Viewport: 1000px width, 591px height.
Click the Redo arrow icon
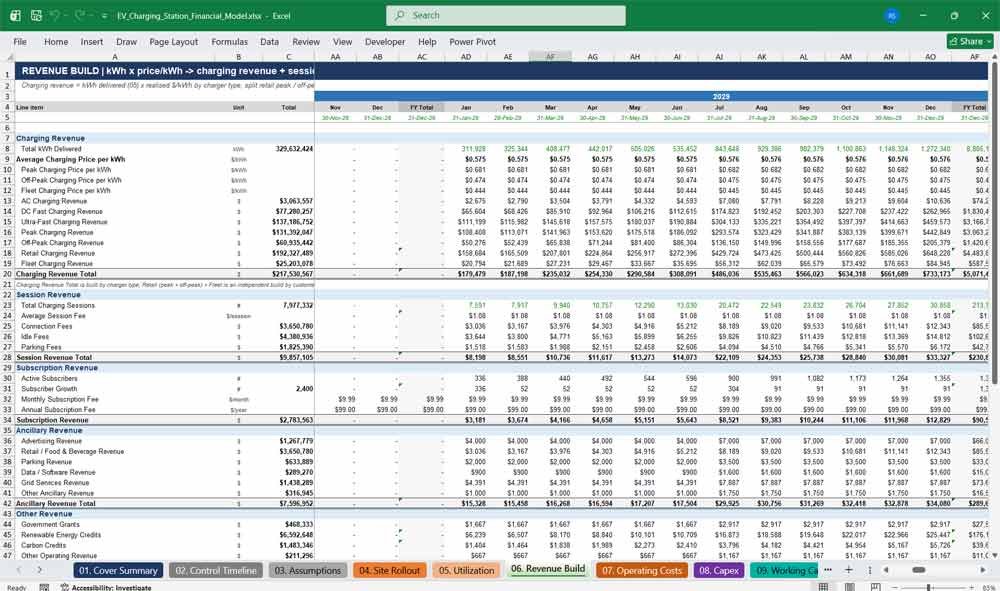click(79, 15)
